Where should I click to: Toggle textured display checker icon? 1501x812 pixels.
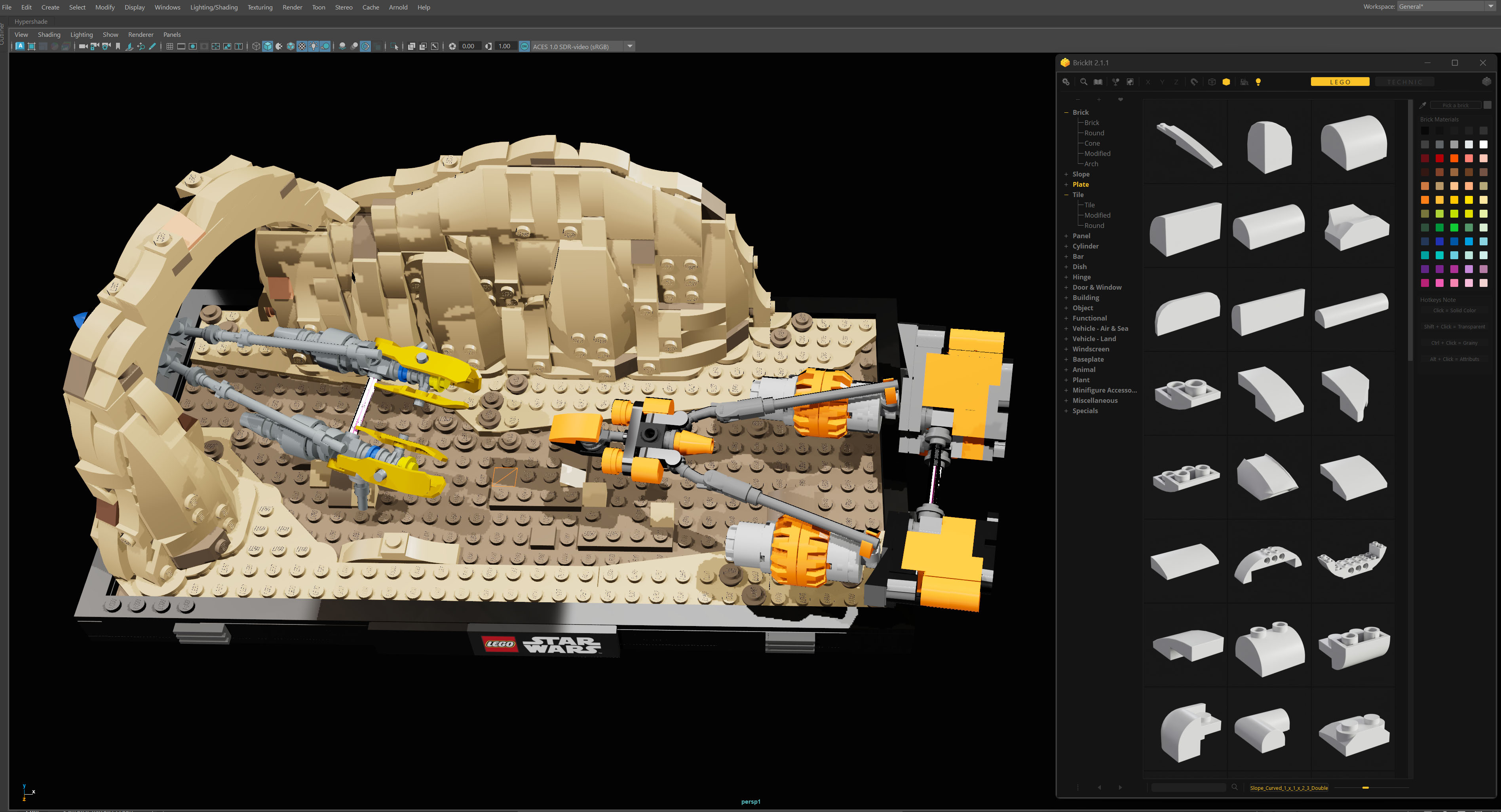point(302,46)
